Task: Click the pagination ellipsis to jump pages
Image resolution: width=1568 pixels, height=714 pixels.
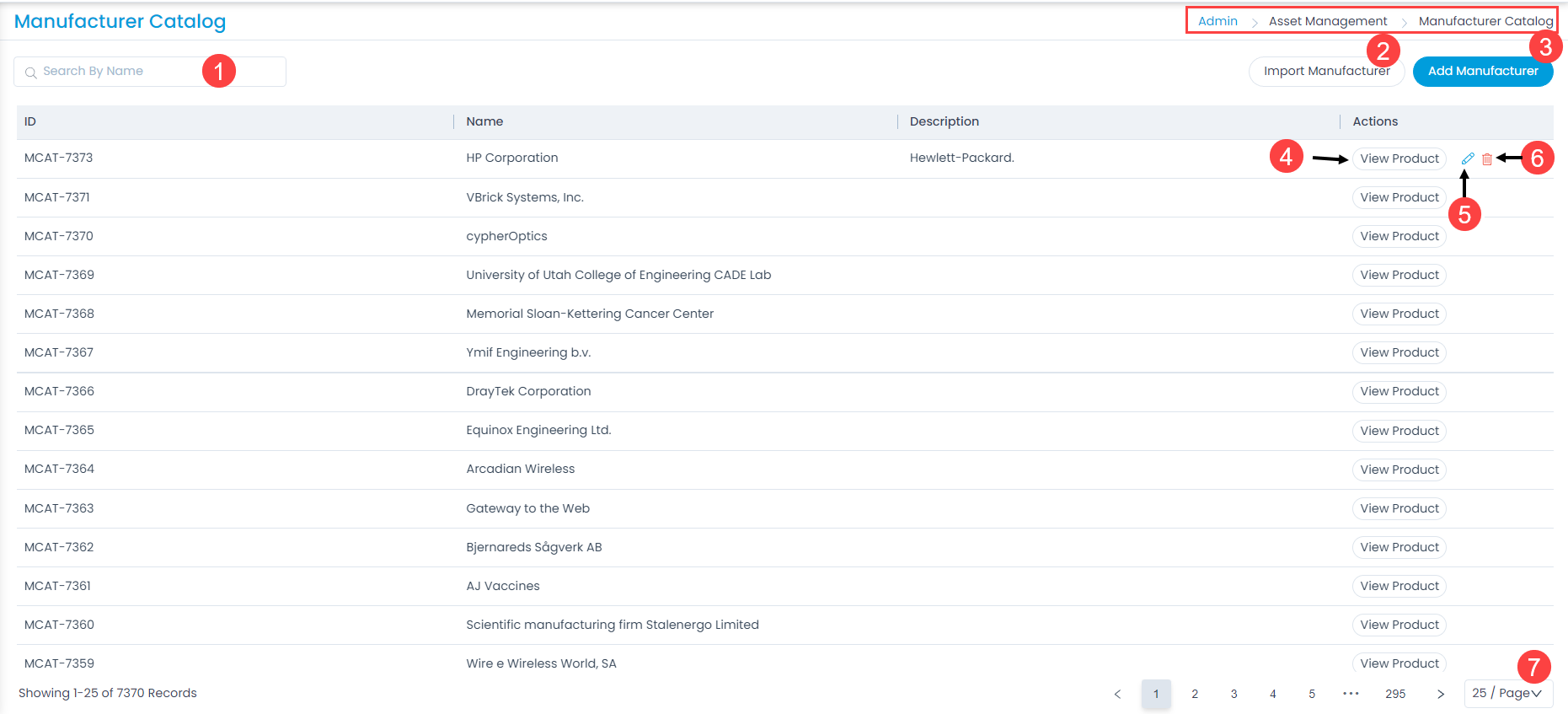Action: 1351,694
